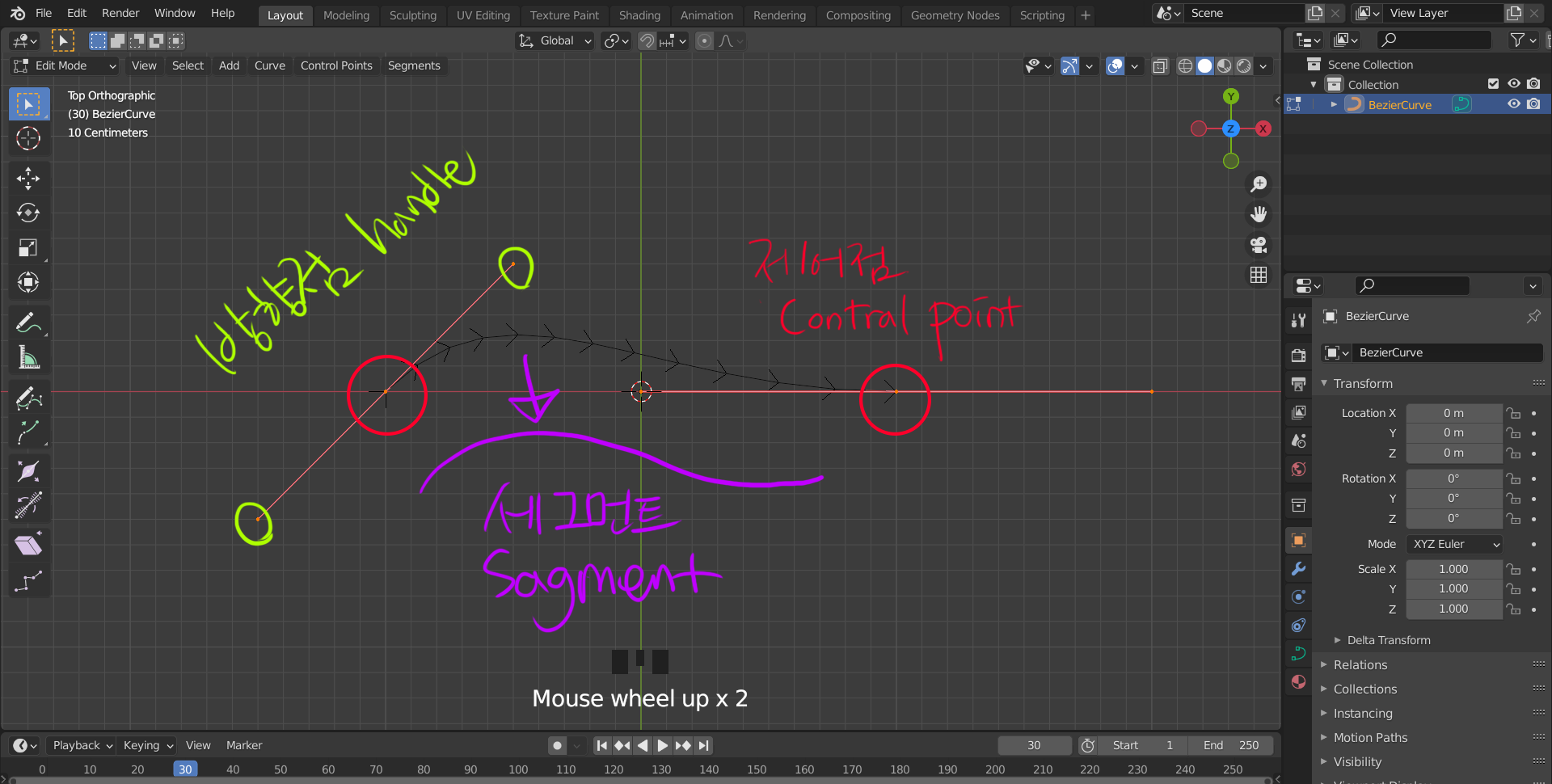Click the Location X value field
1552x784 pixels.
pos(1453,413)
